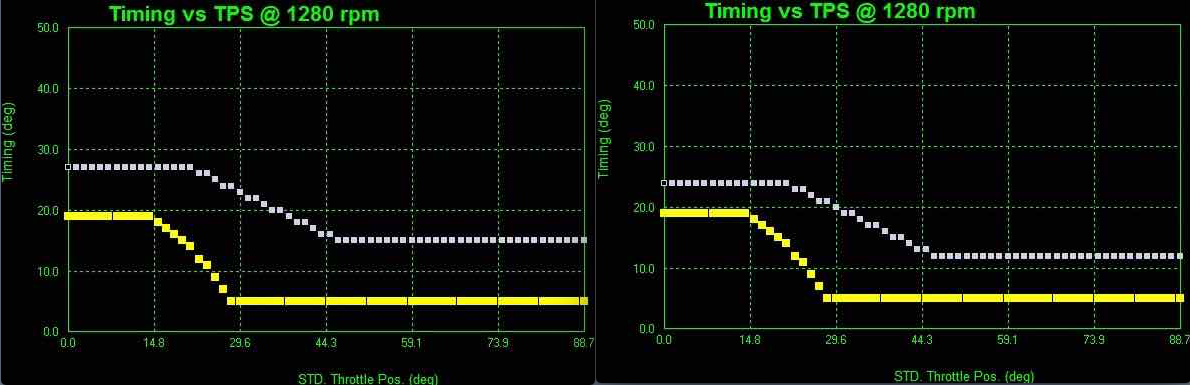
Task: Select the 44.3 tick on left chart's x-axis
Action: (326, 343)
